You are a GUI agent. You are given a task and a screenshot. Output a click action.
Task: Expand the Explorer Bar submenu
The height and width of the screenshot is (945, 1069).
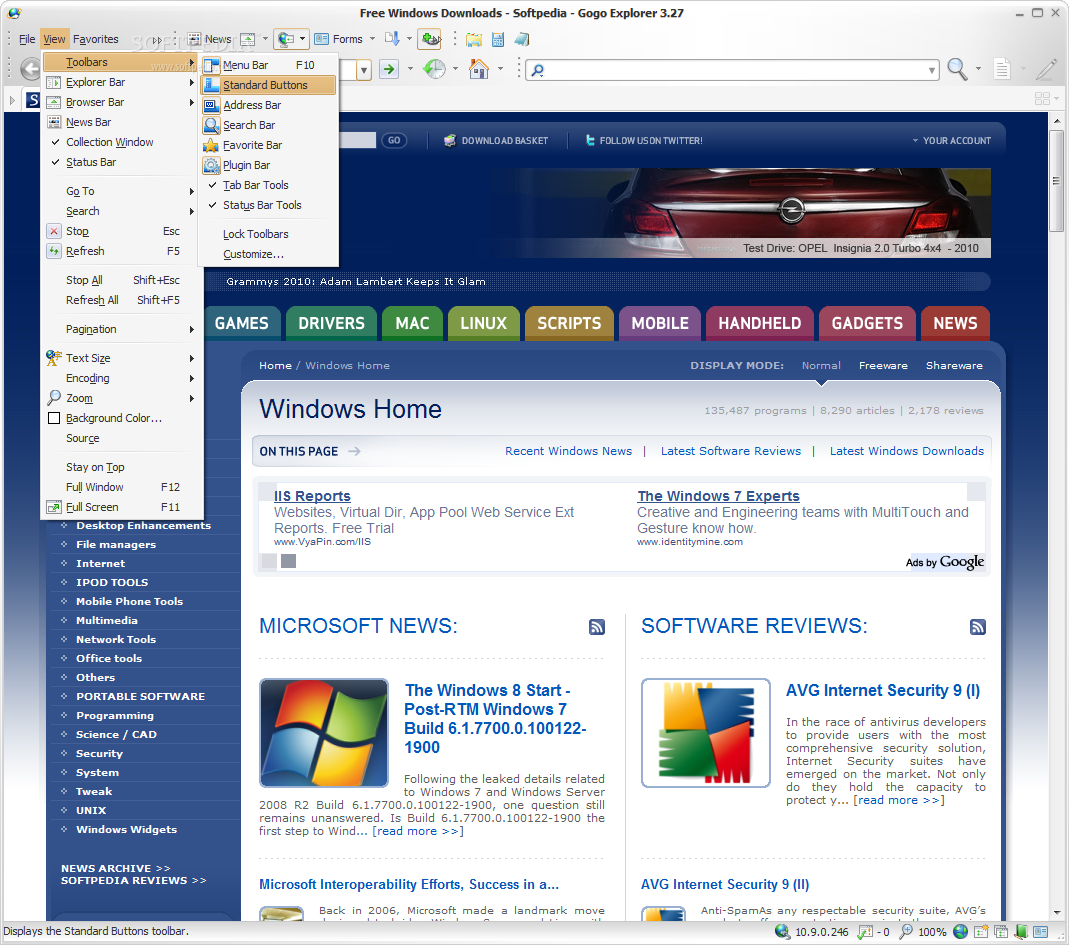pyautogui.click(x=121, y=82)
